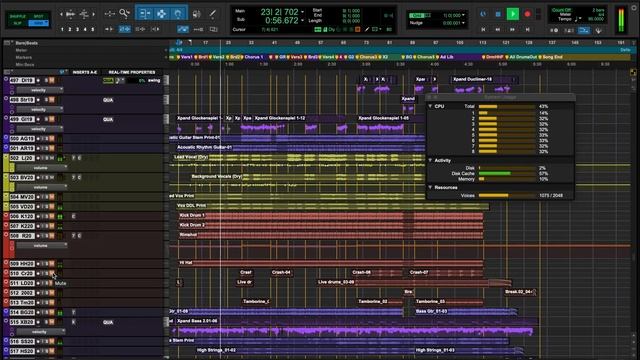Click the horizontal zoom waveform icon
This screenshot has width=640, height=360.
coord(70,14)
